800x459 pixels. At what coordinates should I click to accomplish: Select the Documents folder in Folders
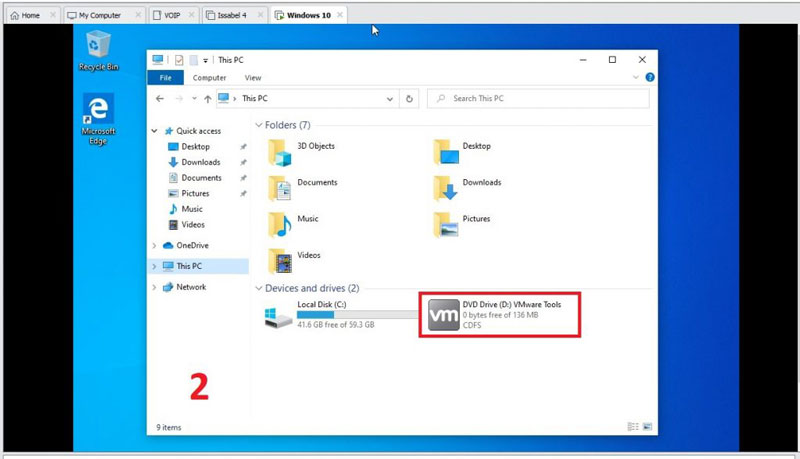(303, 188)
